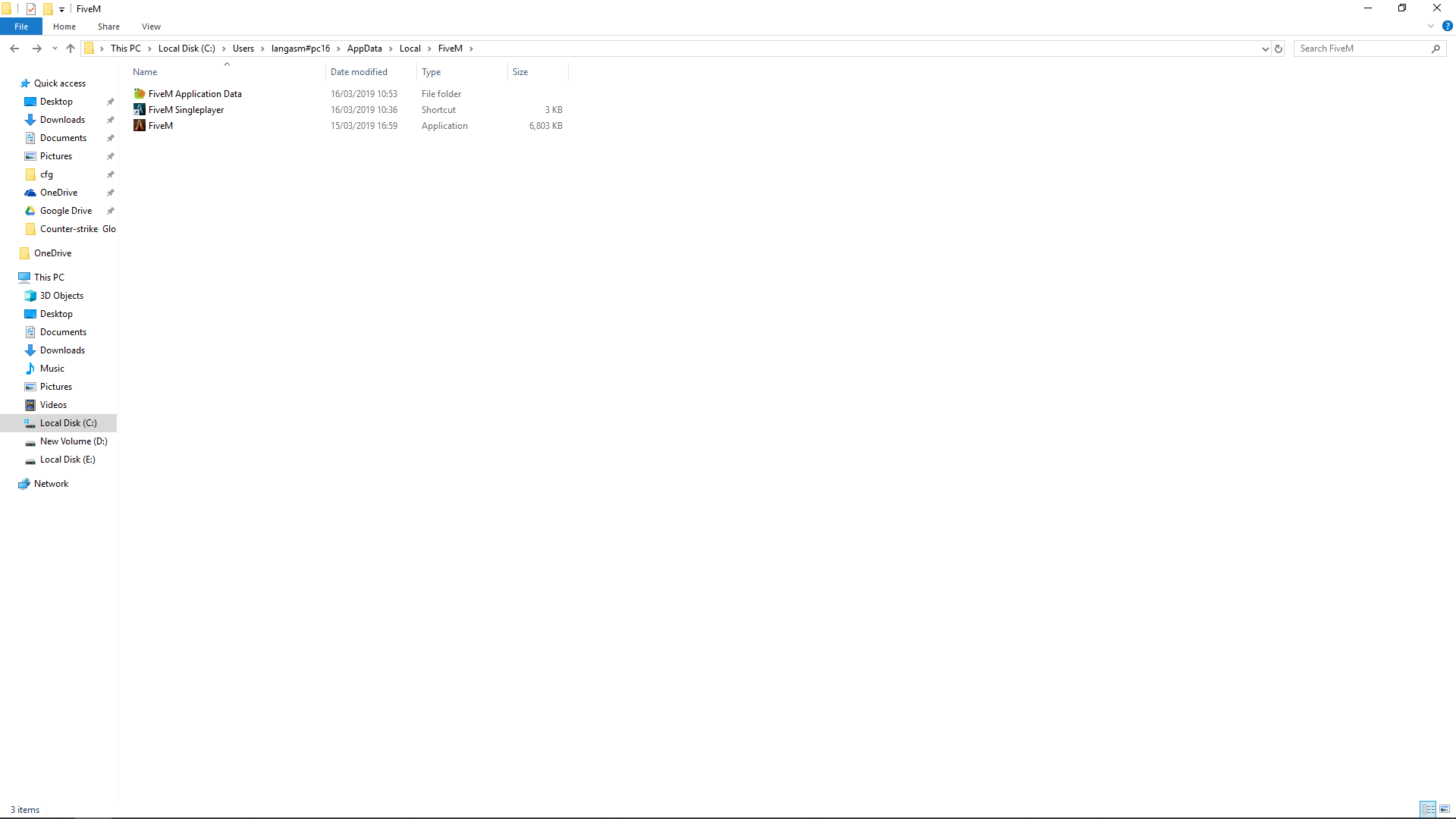Click AppData in the breadcrumb path
1456x819 pixels.
pyautogui.click(x=364, y=49)
